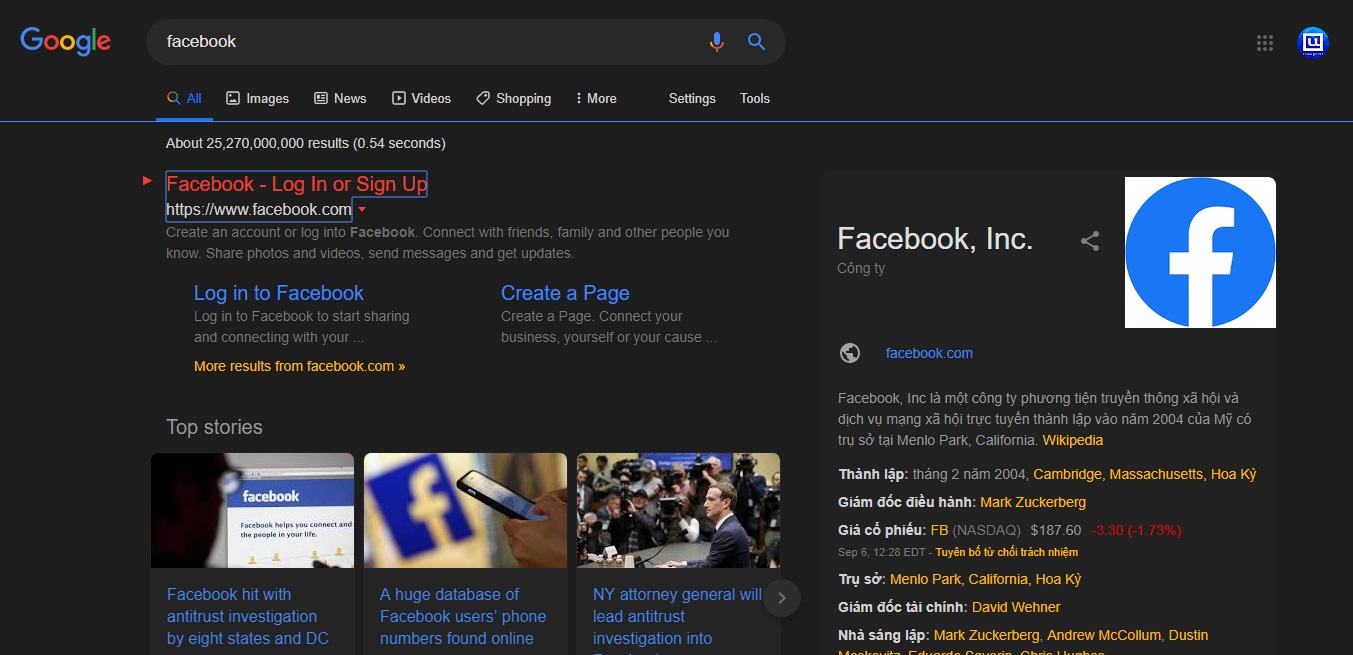Start voice search with the microphone icon
The height and width of the screenshot is (655, 1353).
(x=716, y=41)
